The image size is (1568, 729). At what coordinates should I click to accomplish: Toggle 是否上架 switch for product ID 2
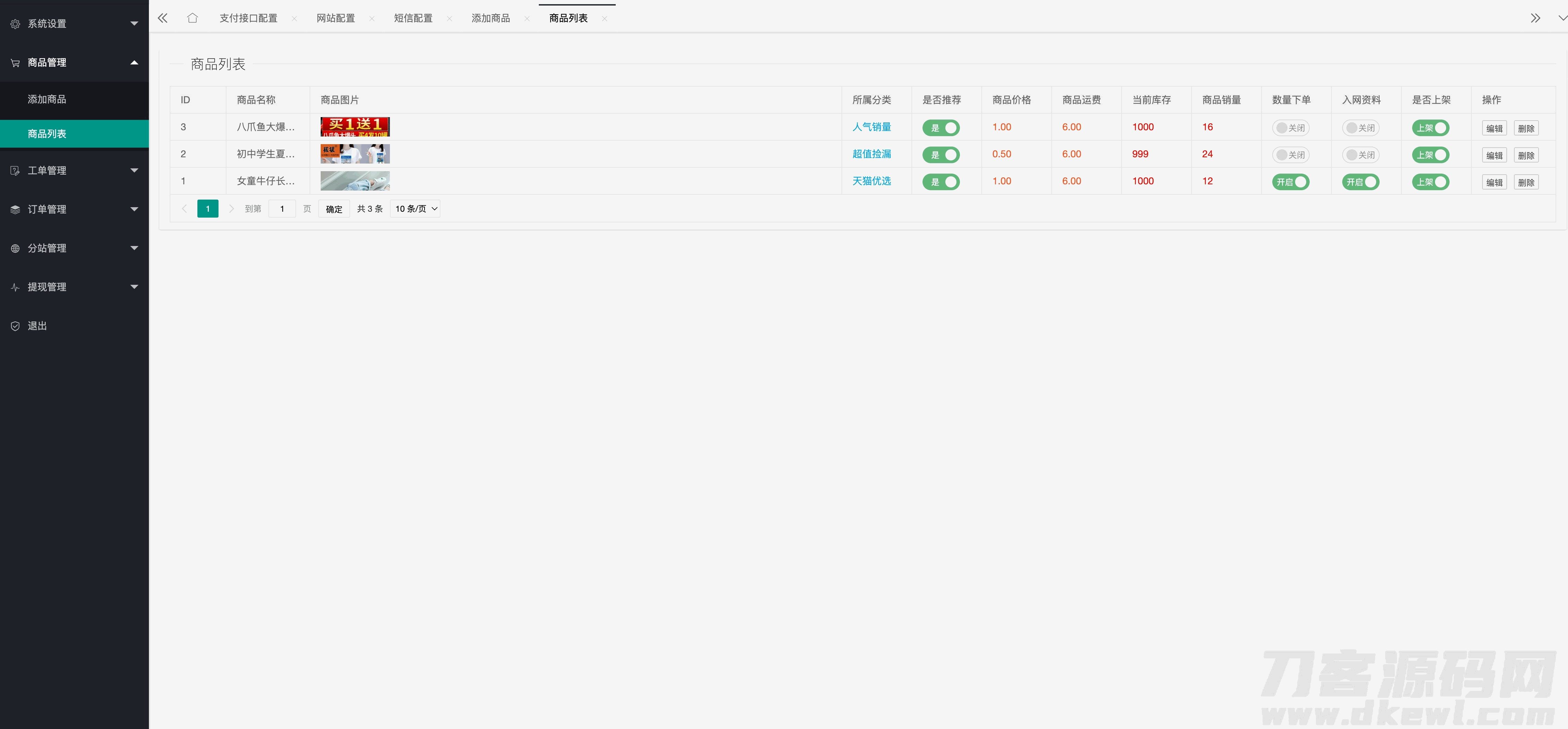[1431, 155]
